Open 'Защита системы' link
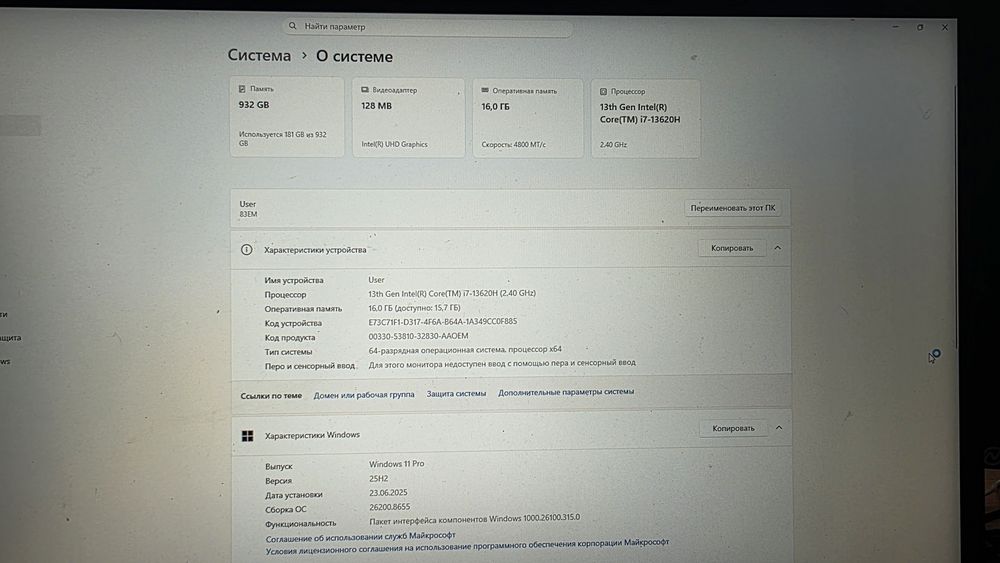The height and width of the screenshot is (563, 1000). (456, 393)
